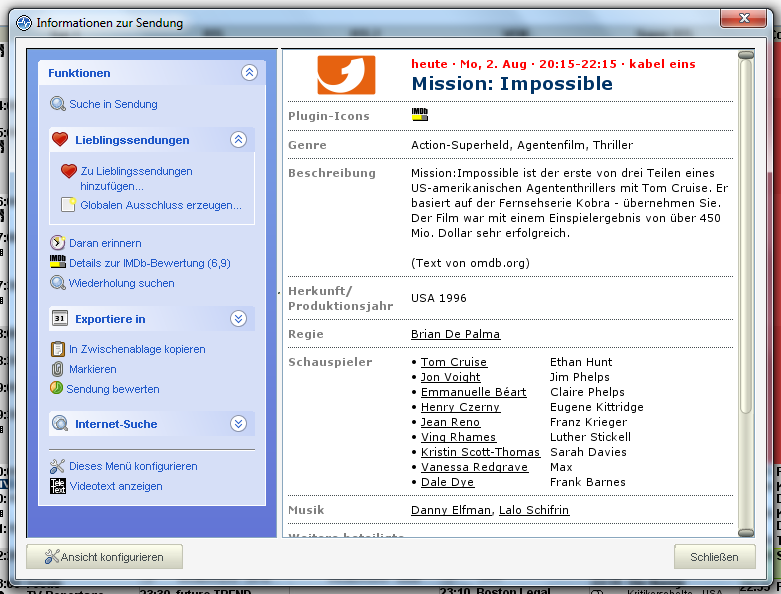Image resolution: width=781 pixels, height=594 pixels.
Task: Expand the Exportiere in section
Action: (x=238, y=319)
